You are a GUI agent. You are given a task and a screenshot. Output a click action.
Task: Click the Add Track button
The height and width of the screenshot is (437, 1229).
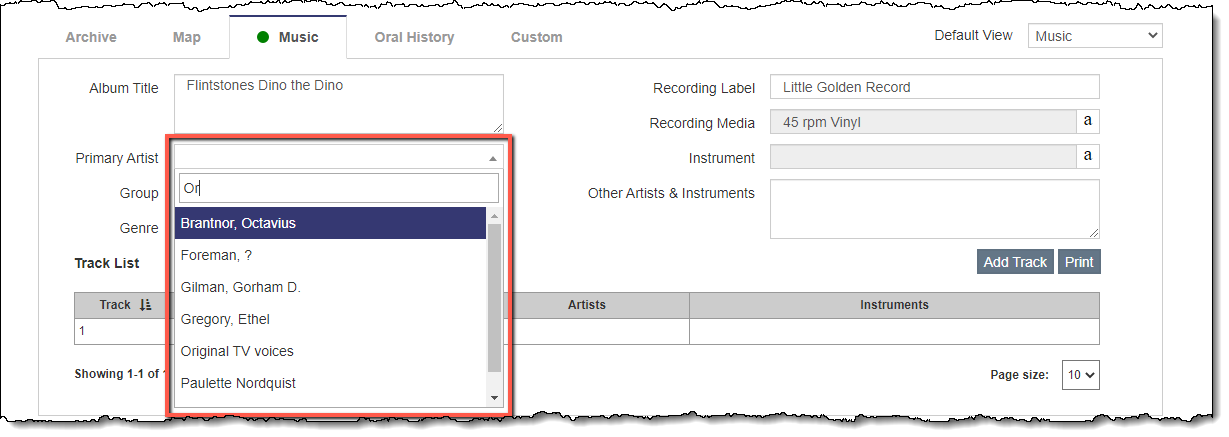click(1014, 262)
